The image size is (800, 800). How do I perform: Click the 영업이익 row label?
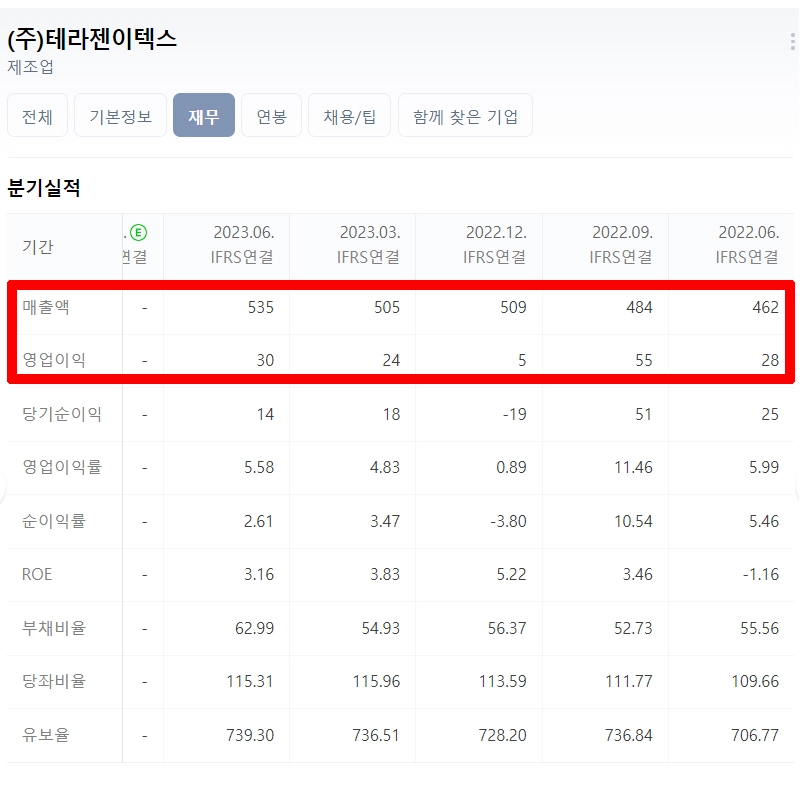[x=54, y=360]
